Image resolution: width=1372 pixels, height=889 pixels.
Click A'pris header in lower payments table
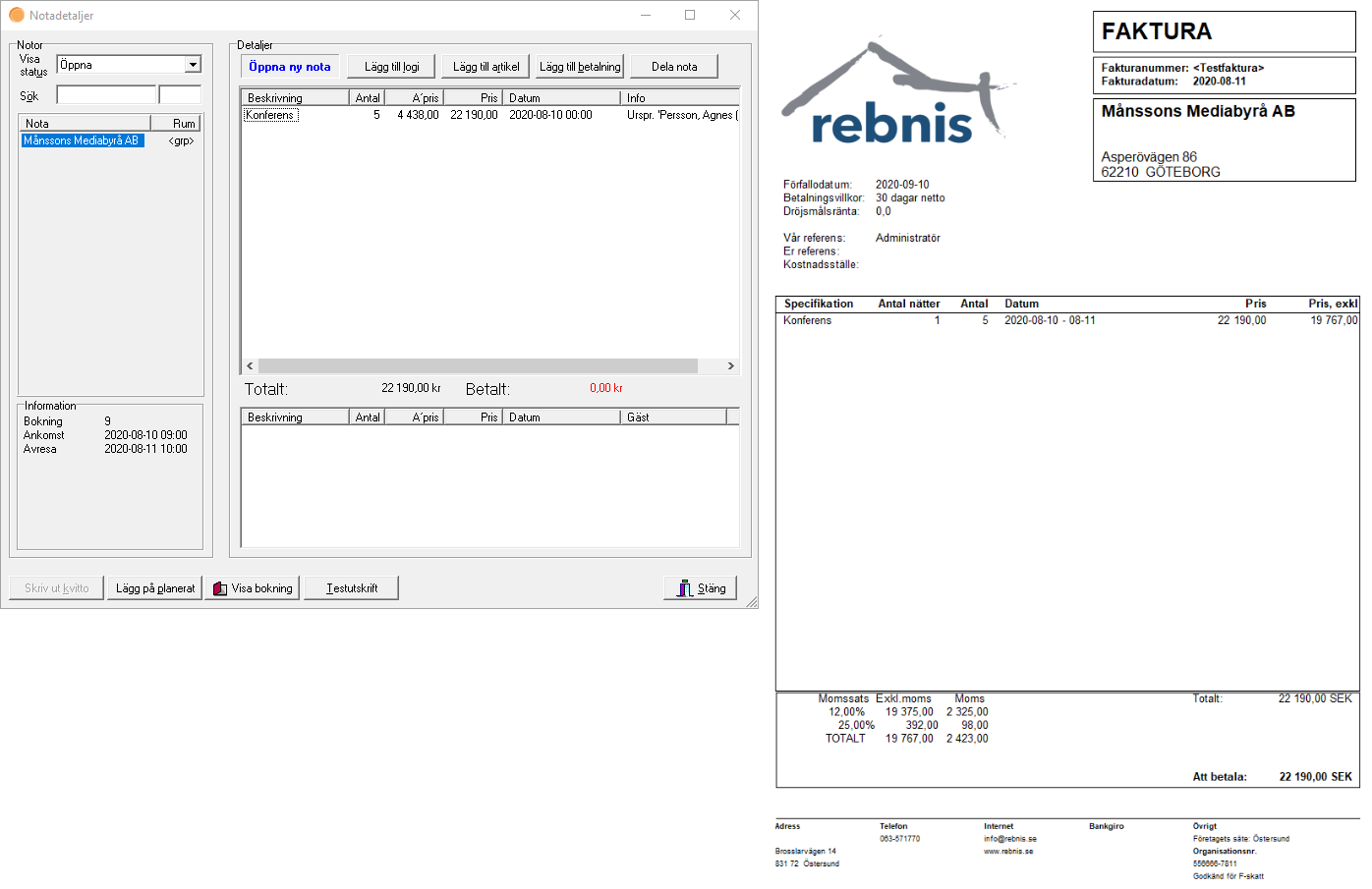pyautogui.click(x=415, y=417)
